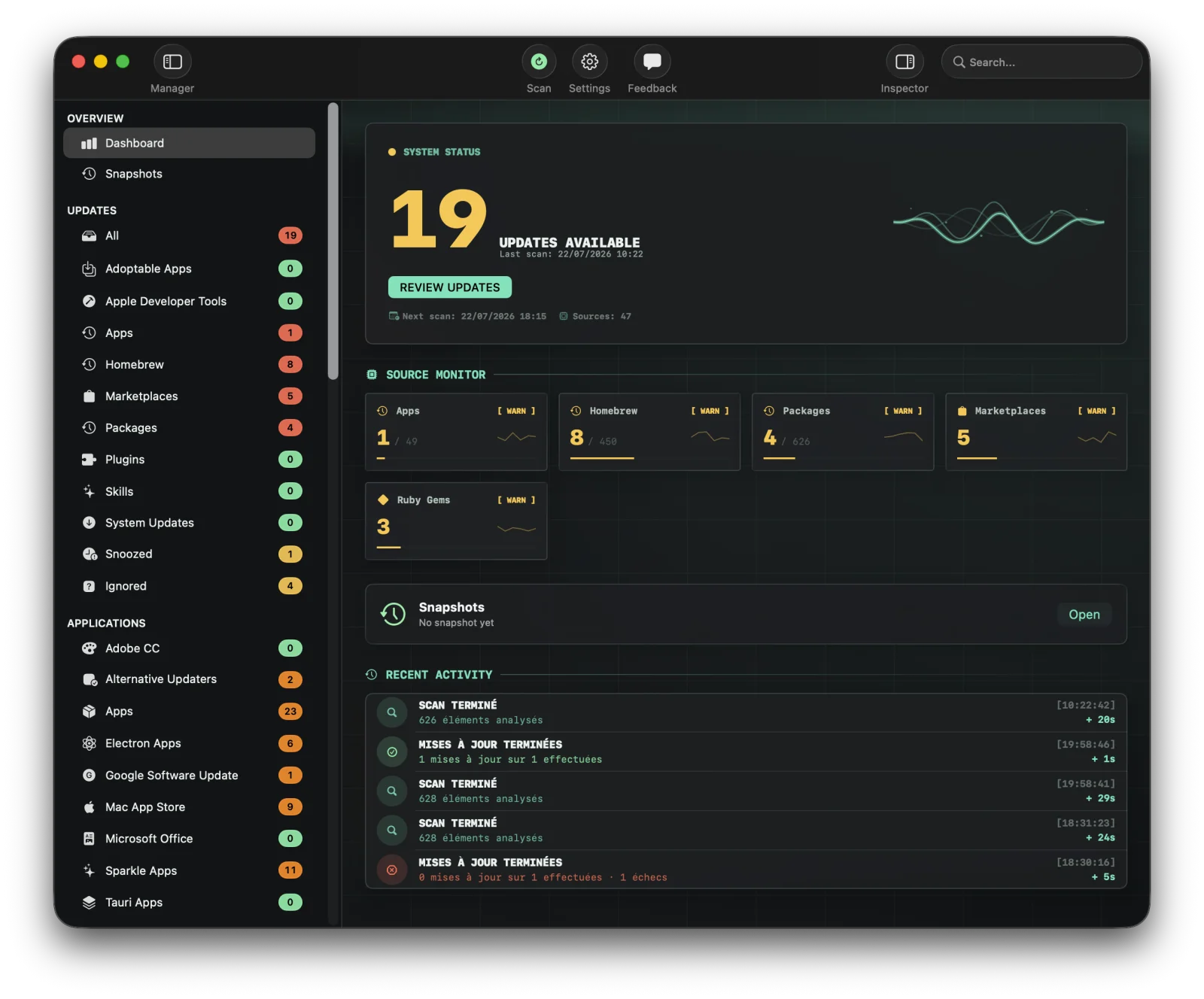Viewport: 1204px width, 999px height.
Task: Open Tauri Apps in the sidebar
Action: tap(189, 902)
